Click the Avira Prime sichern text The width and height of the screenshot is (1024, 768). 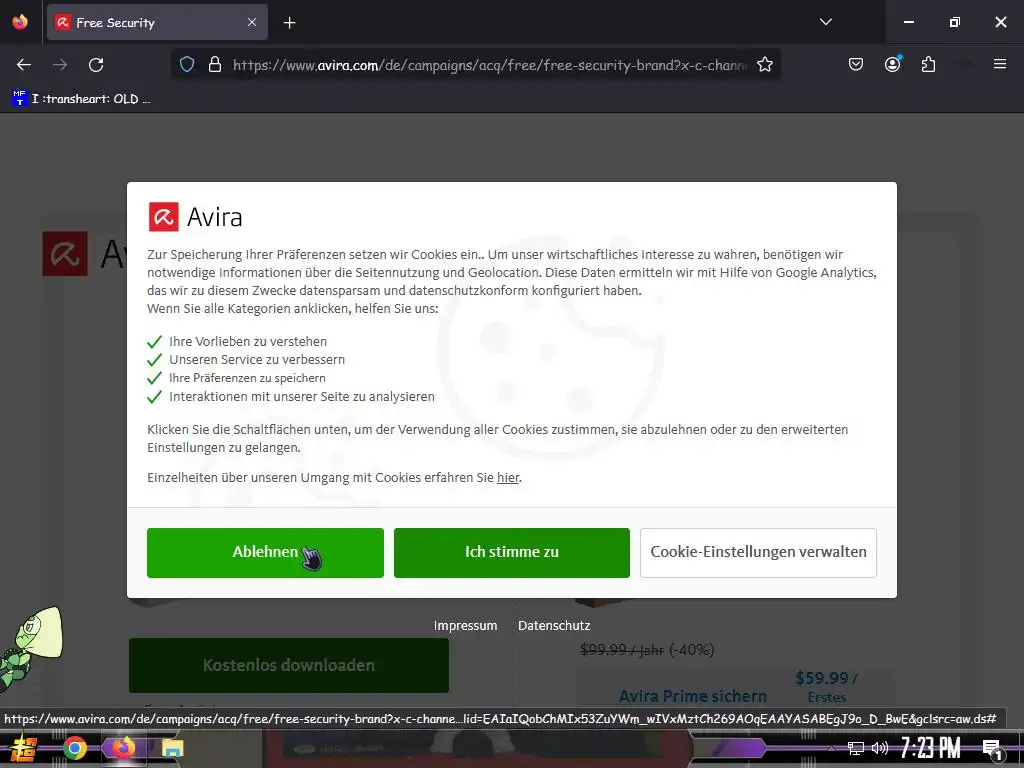pyautogui.click(x=693, y=696)
